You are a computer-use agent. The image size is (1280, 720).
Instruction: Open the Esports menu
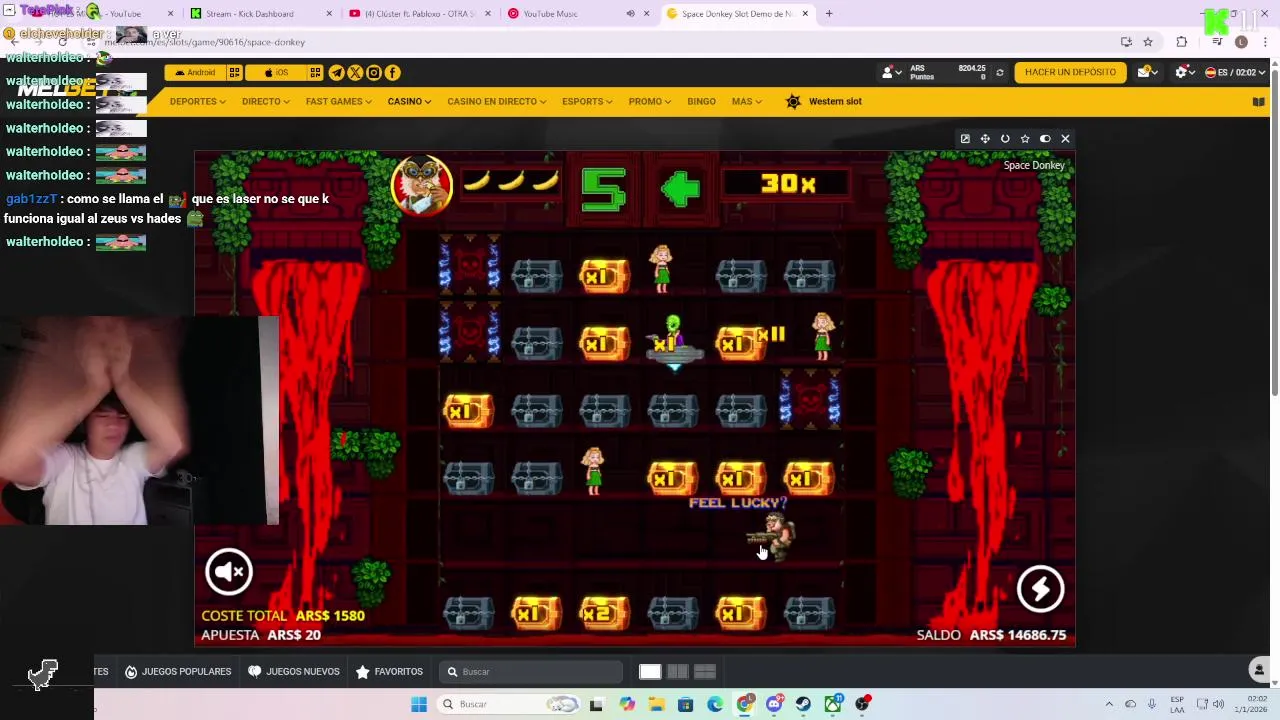pyautogui.click(x=587, y=101)
